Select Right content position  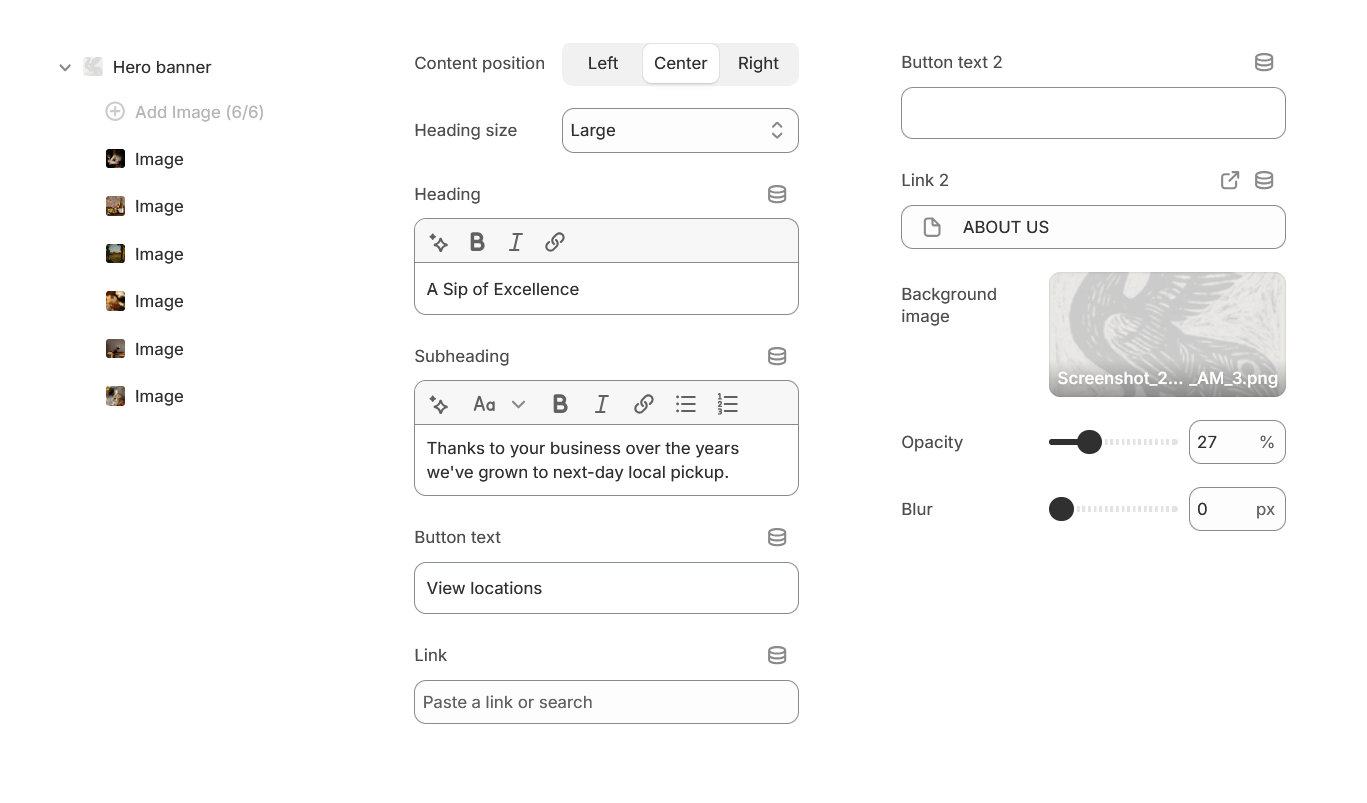758,63
